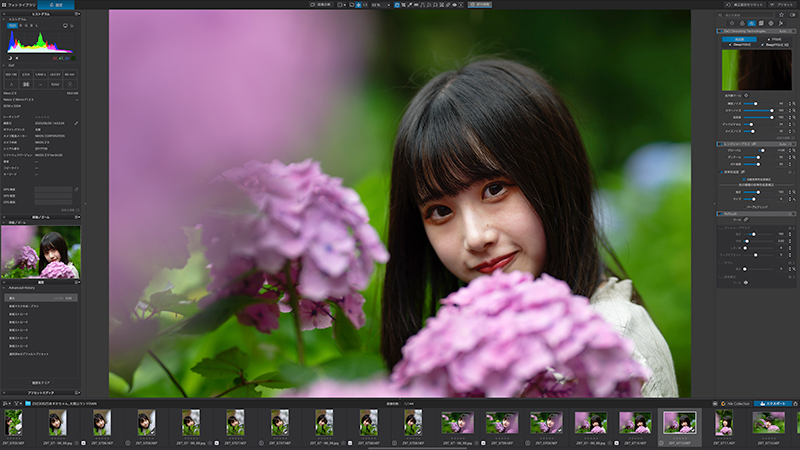800x450 pixels.
Task: Click the fit-to-screen zoom icon
Action: point(358,5)
